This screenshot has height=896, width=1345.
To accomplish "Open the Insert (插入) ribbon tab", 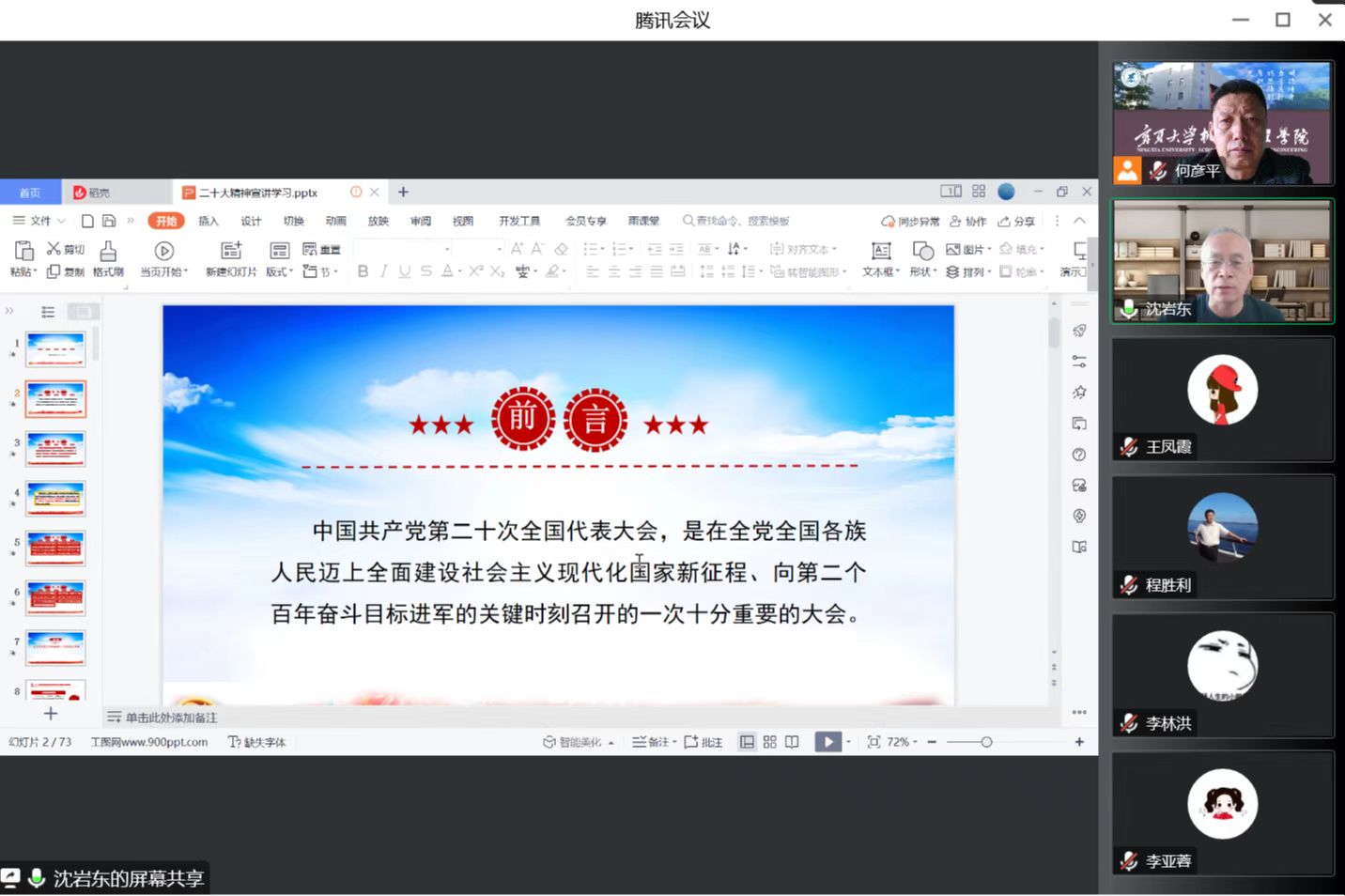I will click(209, 221).
